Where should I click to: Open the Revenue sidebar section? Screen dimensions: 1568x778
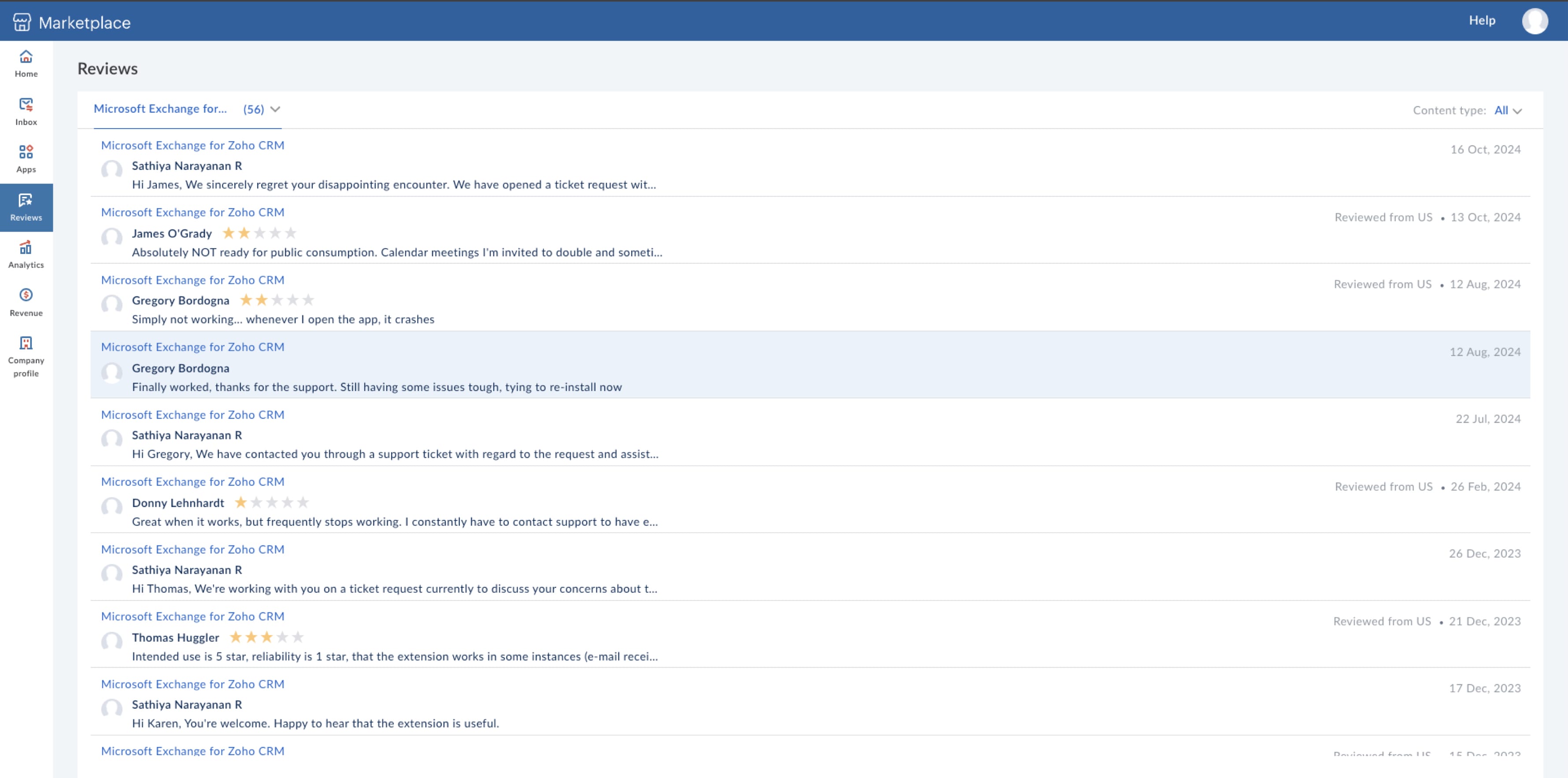[x=26, y=303]
